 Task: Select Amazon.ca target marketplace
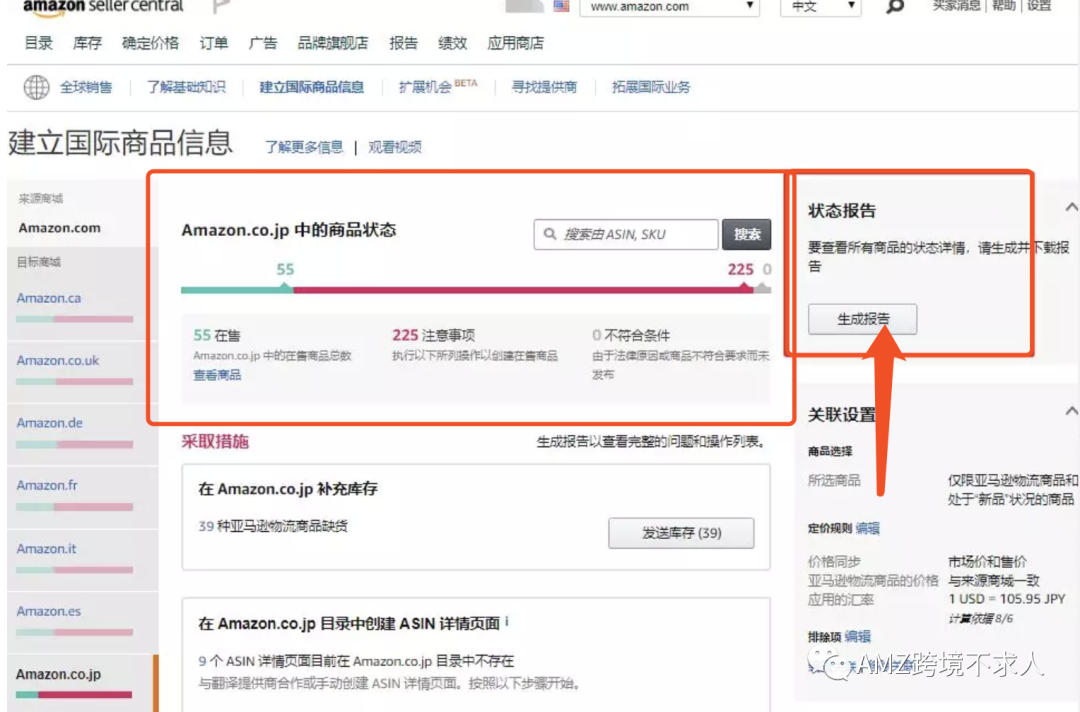[49, 298]
